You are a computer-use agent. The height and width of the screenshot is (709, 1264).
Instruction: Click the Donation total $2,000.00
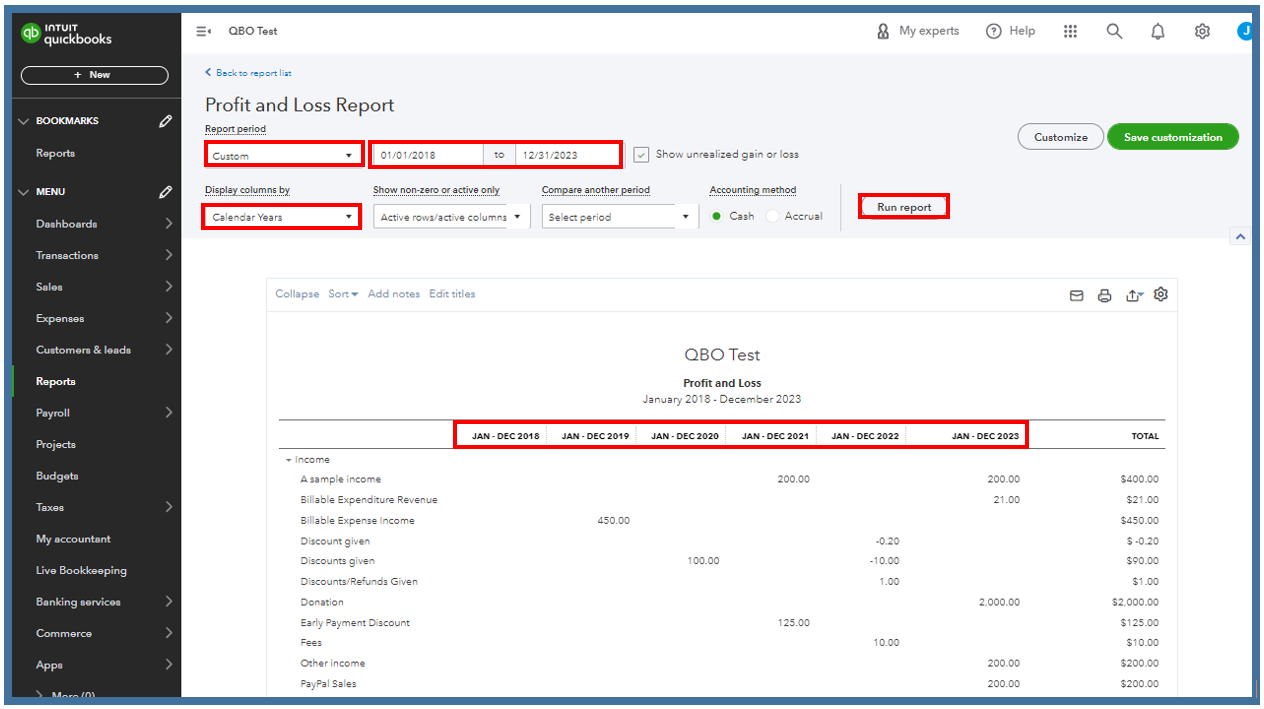coord(1135,603)
